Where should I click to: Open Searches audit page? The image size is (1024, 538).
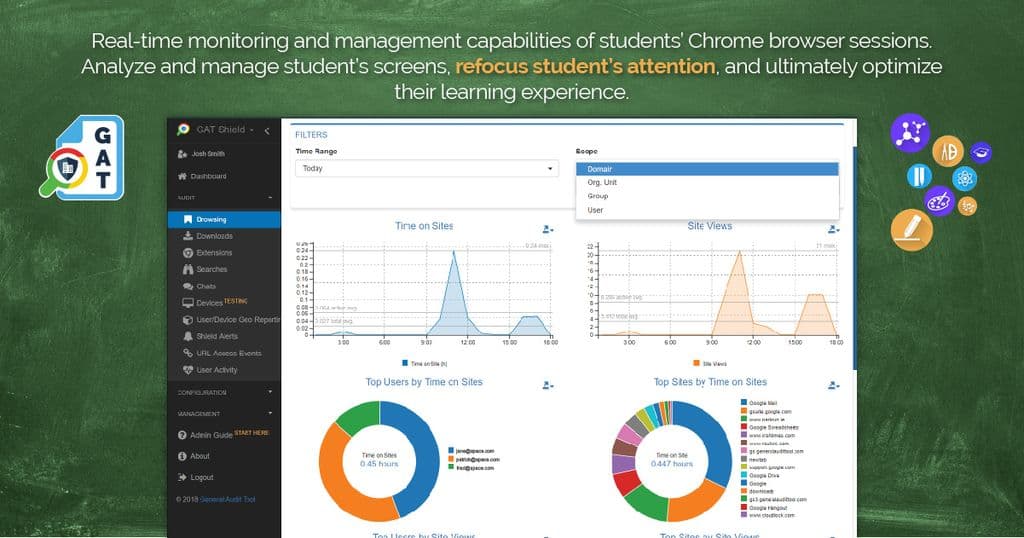(x=212, y=269)
